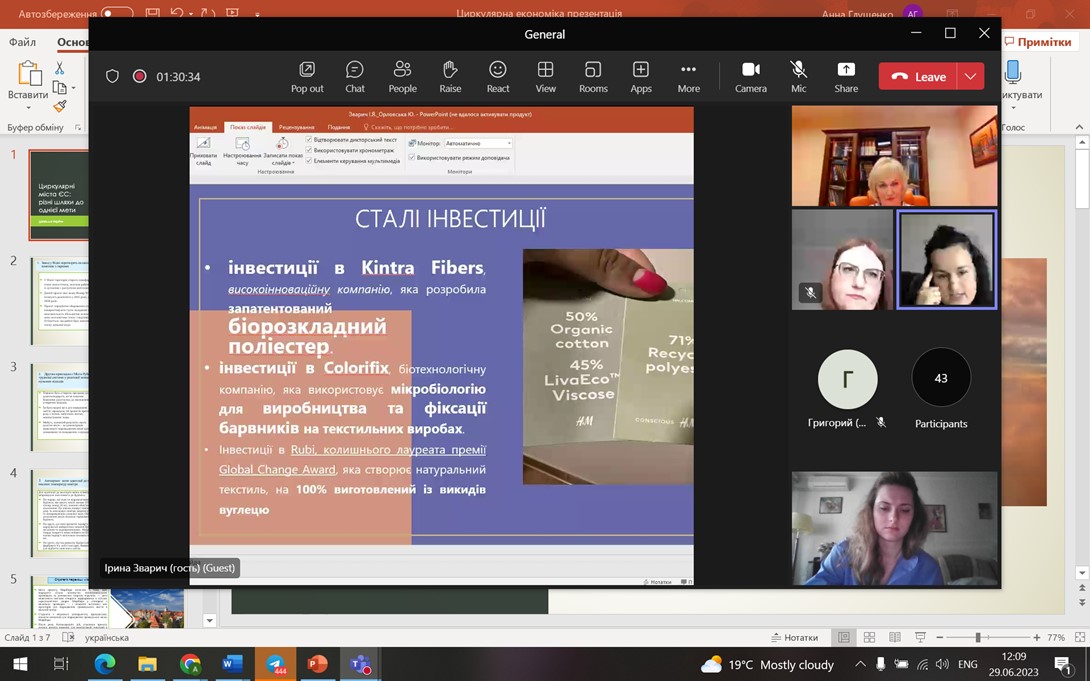Open breakout Rooms
This screenshot has height=681, width=1090.
pos(593,76)
